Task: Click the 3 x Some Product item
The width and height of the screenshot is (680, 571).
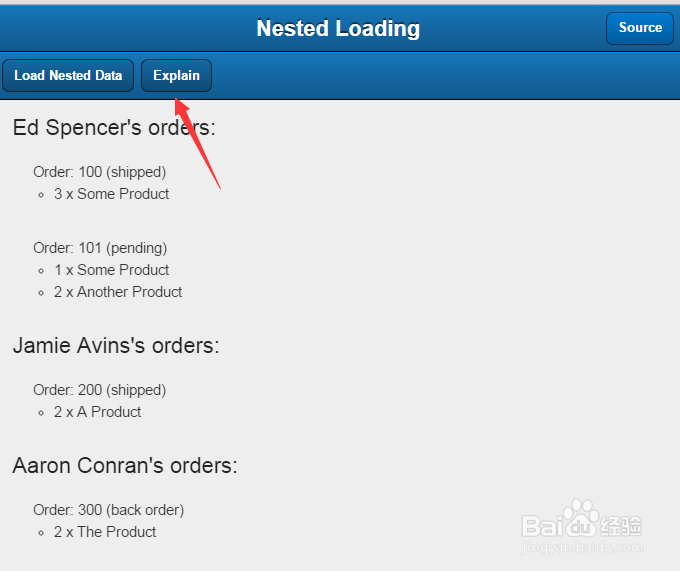Action: point(111,194)
